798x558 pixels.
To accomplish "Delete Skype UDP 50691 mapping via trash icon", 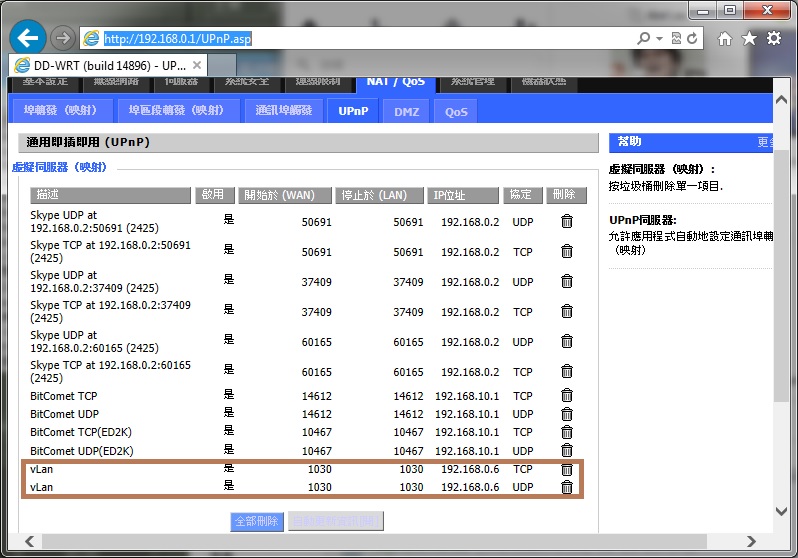I will click(x=567, y=222).
